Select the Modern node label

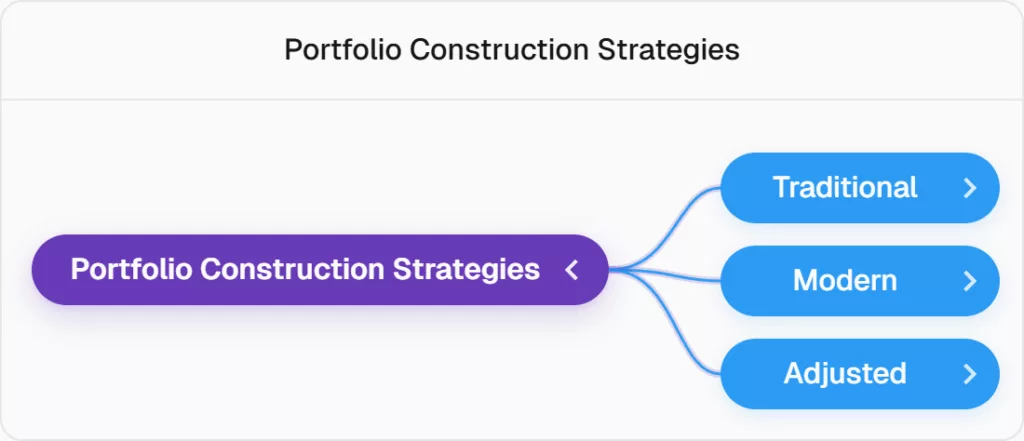click(845, 281)
